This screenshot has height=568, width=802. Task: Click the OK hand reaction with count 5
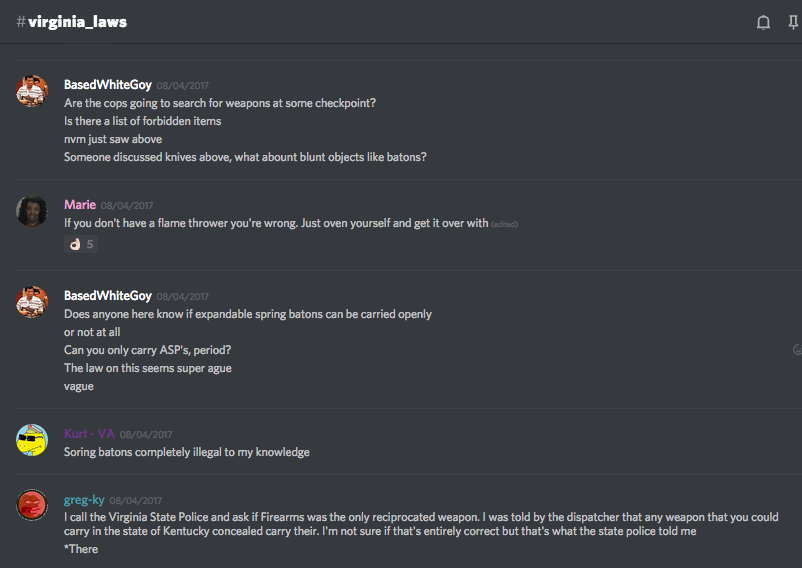(81, 244)
